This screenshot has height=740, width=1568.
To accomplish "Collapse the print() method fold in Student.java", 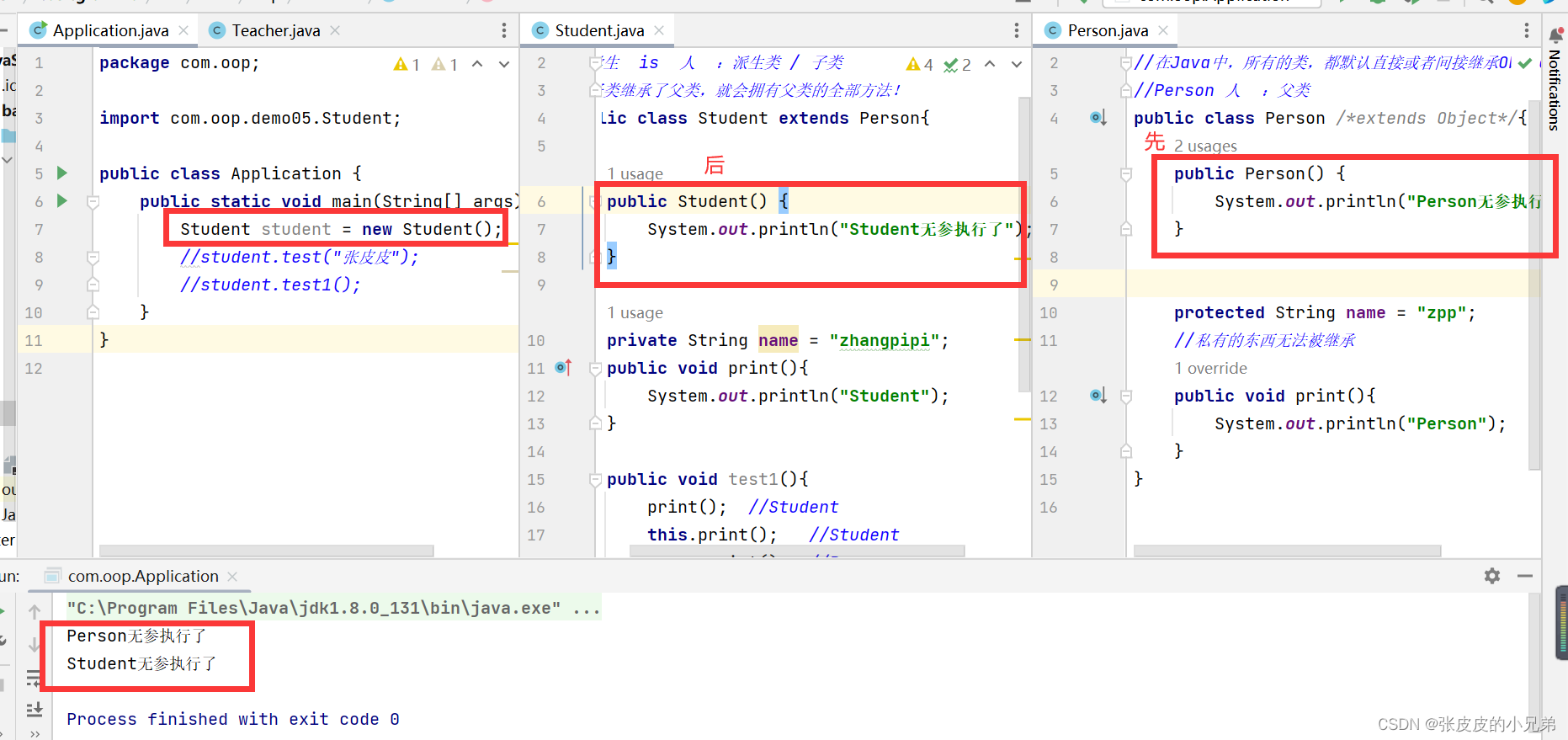I will pyautogui.click(x=596, y=369).
